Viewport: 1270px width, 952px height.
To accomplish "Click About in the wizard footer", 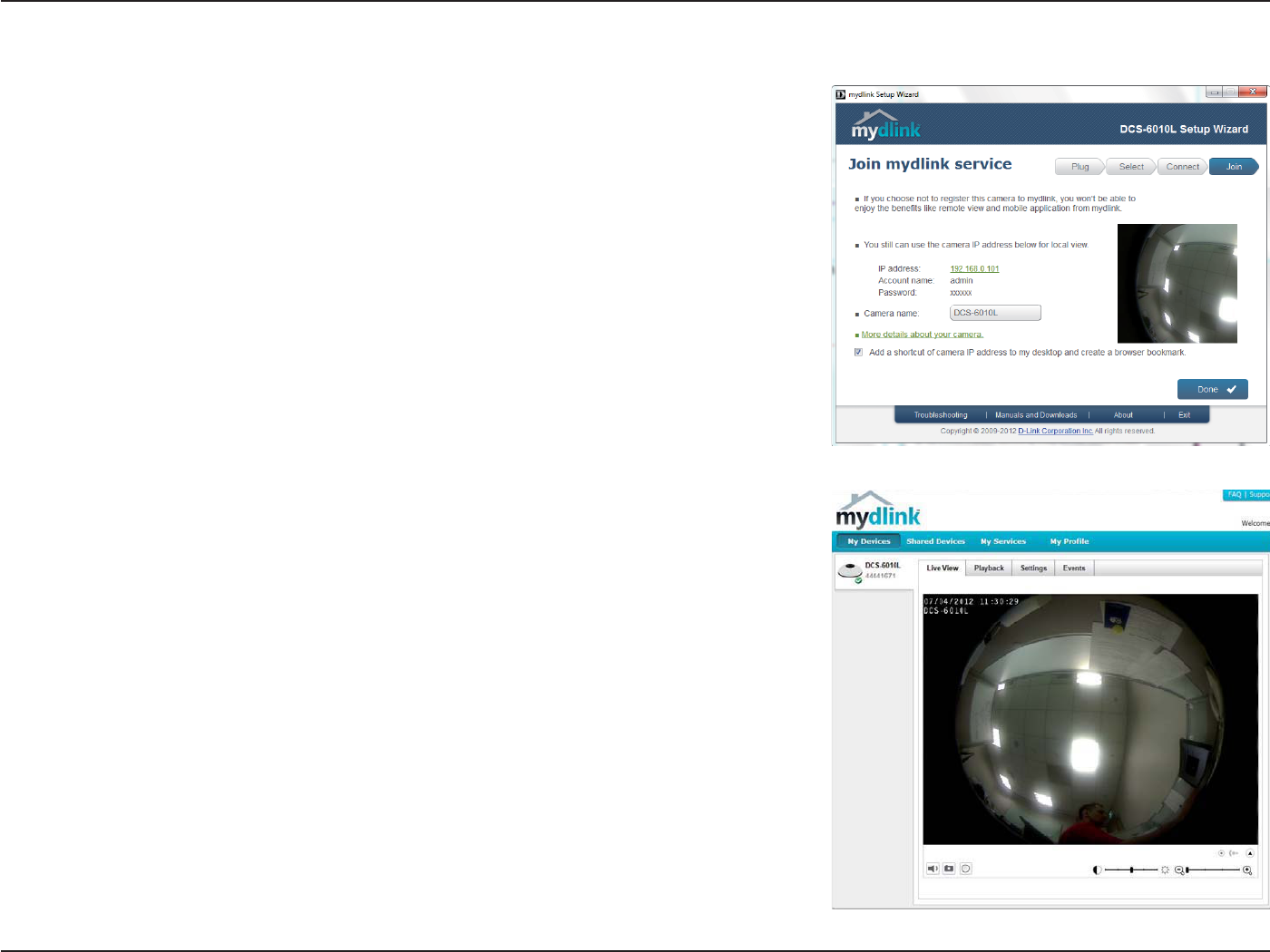I will 1123,415.
